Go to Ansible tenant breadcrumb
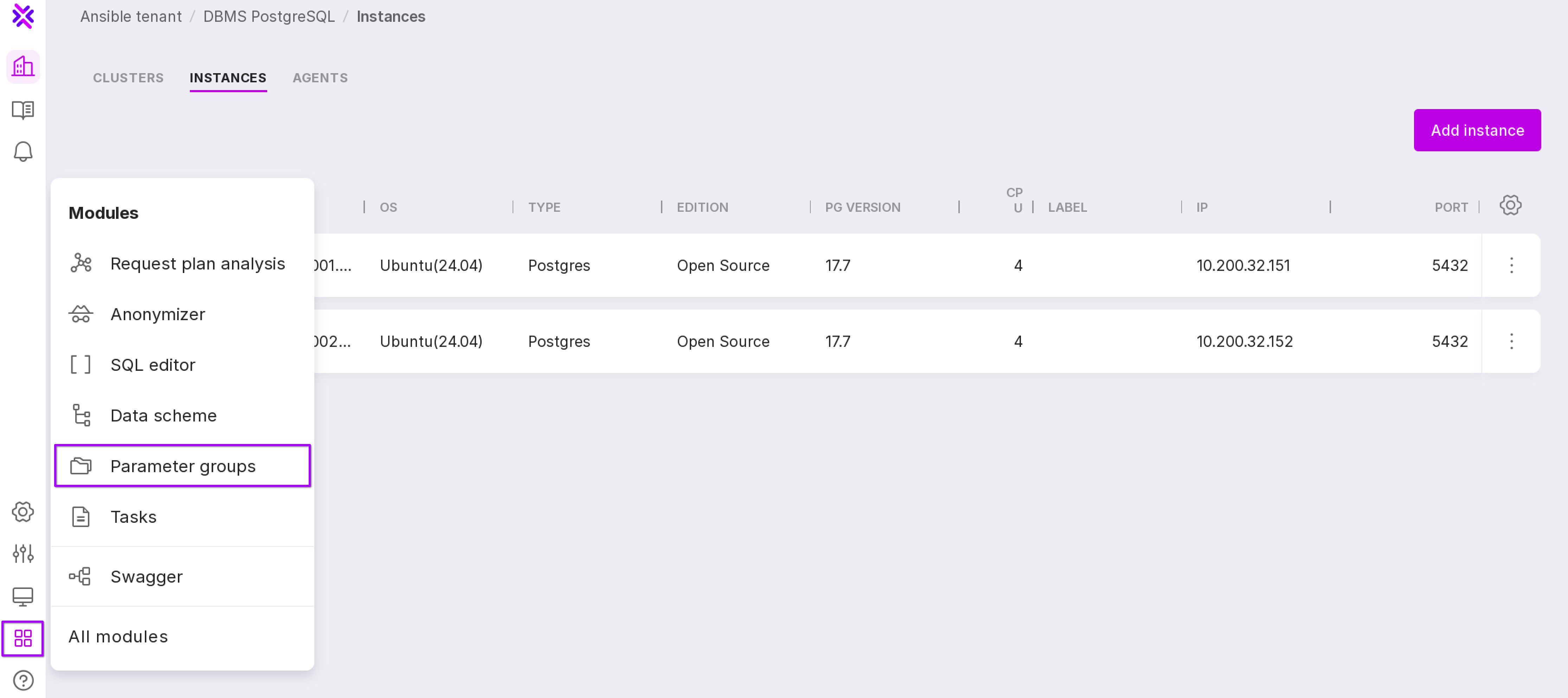This screenshot has width=1568, height=698. click(131, 17)
